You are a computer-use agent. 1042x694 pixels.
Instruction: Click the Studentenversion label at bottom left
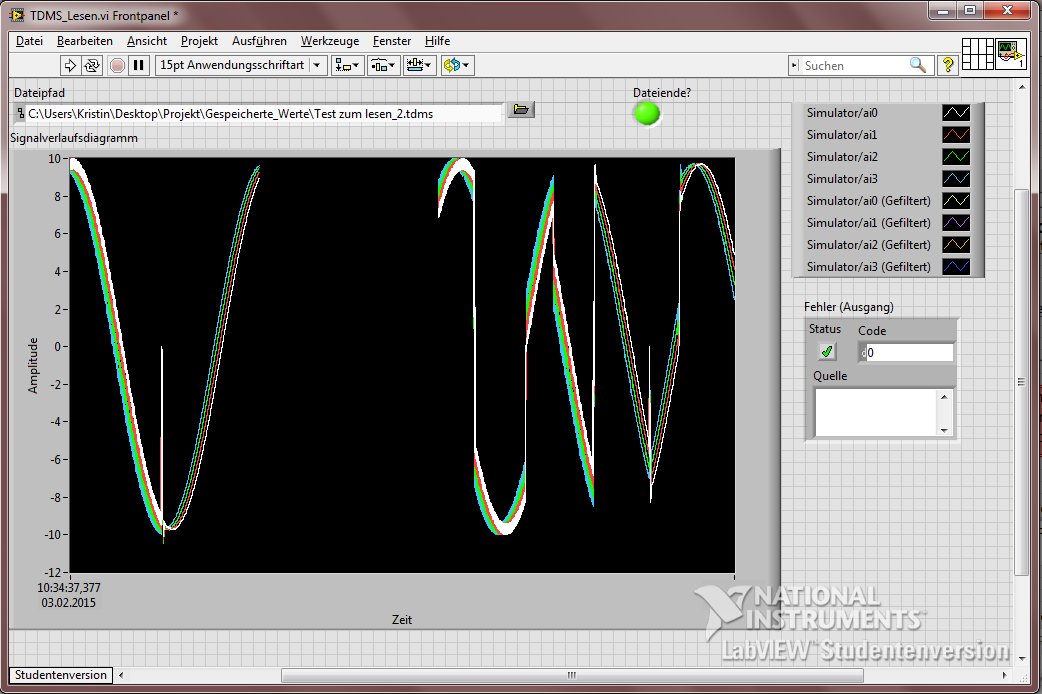[60, 675]
